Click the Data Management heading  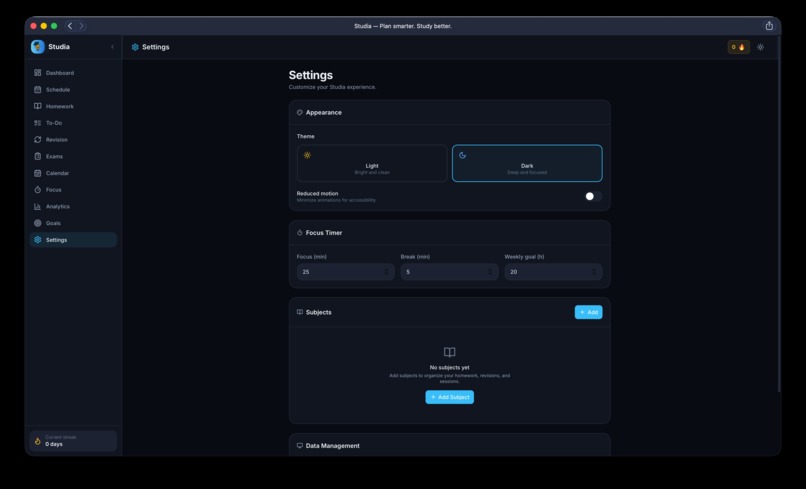[x=333, y=446]
